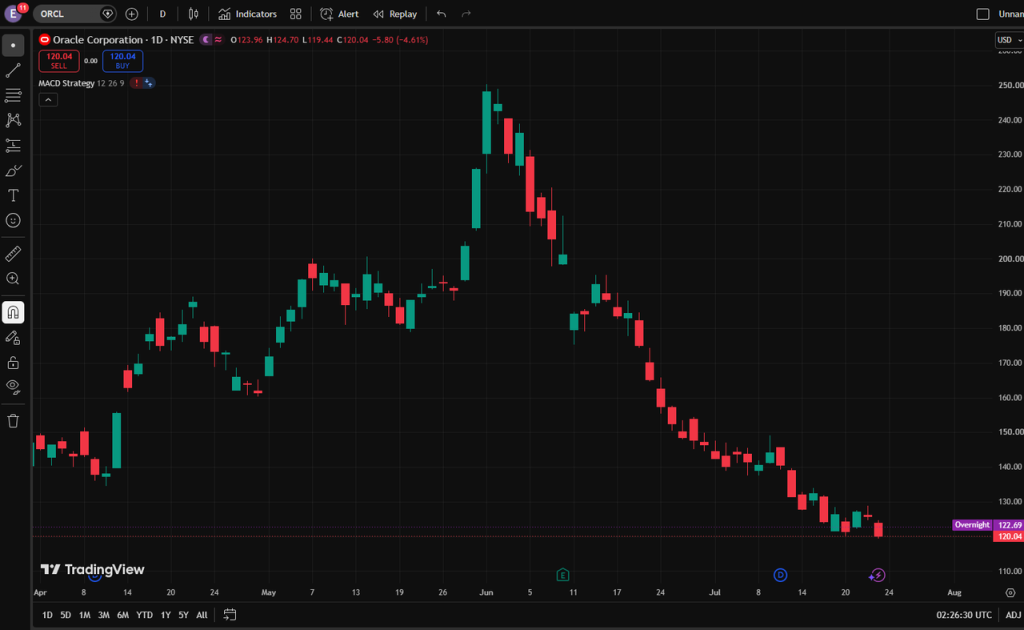1024x630 pixels.
Task: Select the trend line drawing tool
Action: point(13,71)
